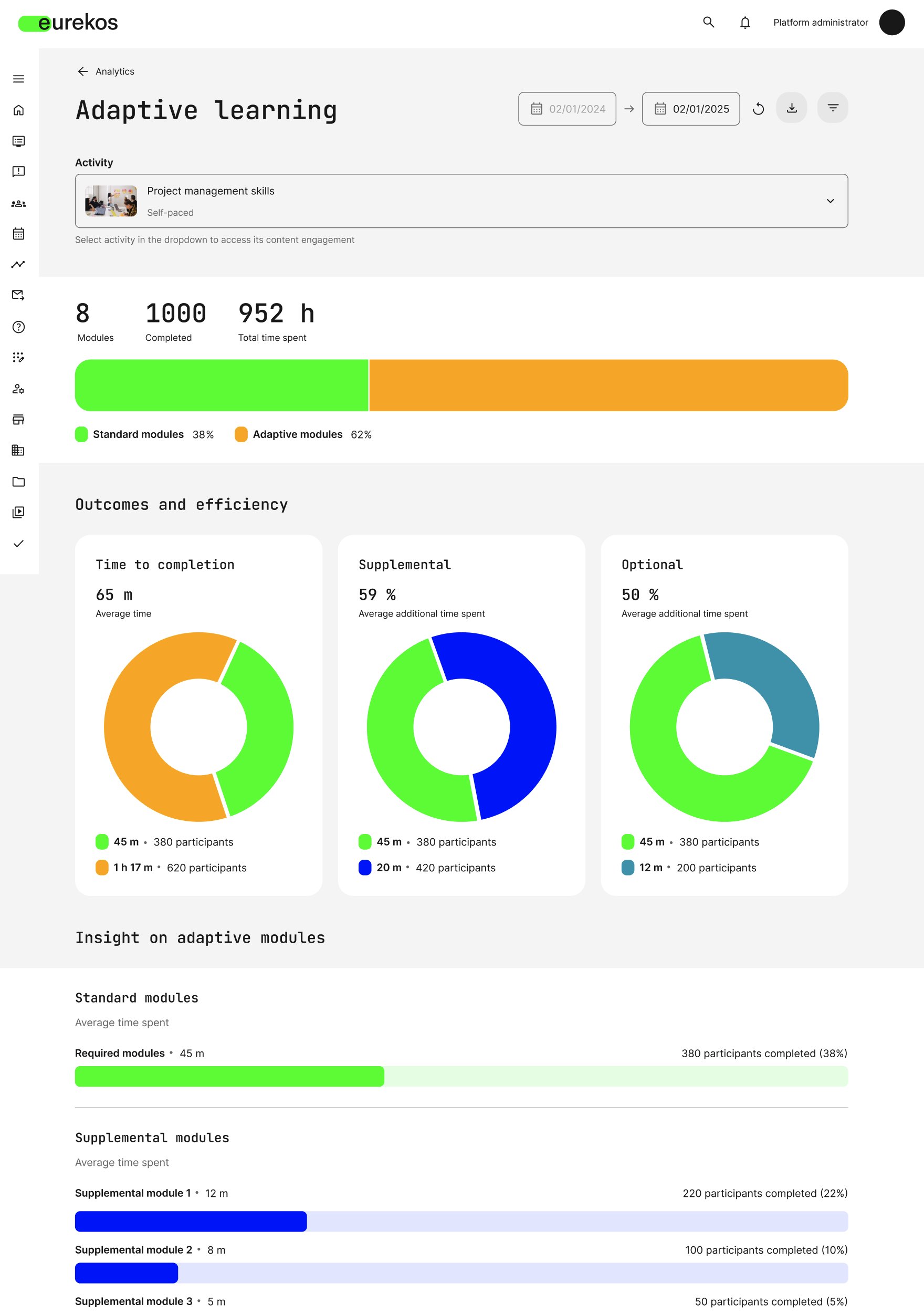
Task: Open the filter options button
Action: pos(833,108)
